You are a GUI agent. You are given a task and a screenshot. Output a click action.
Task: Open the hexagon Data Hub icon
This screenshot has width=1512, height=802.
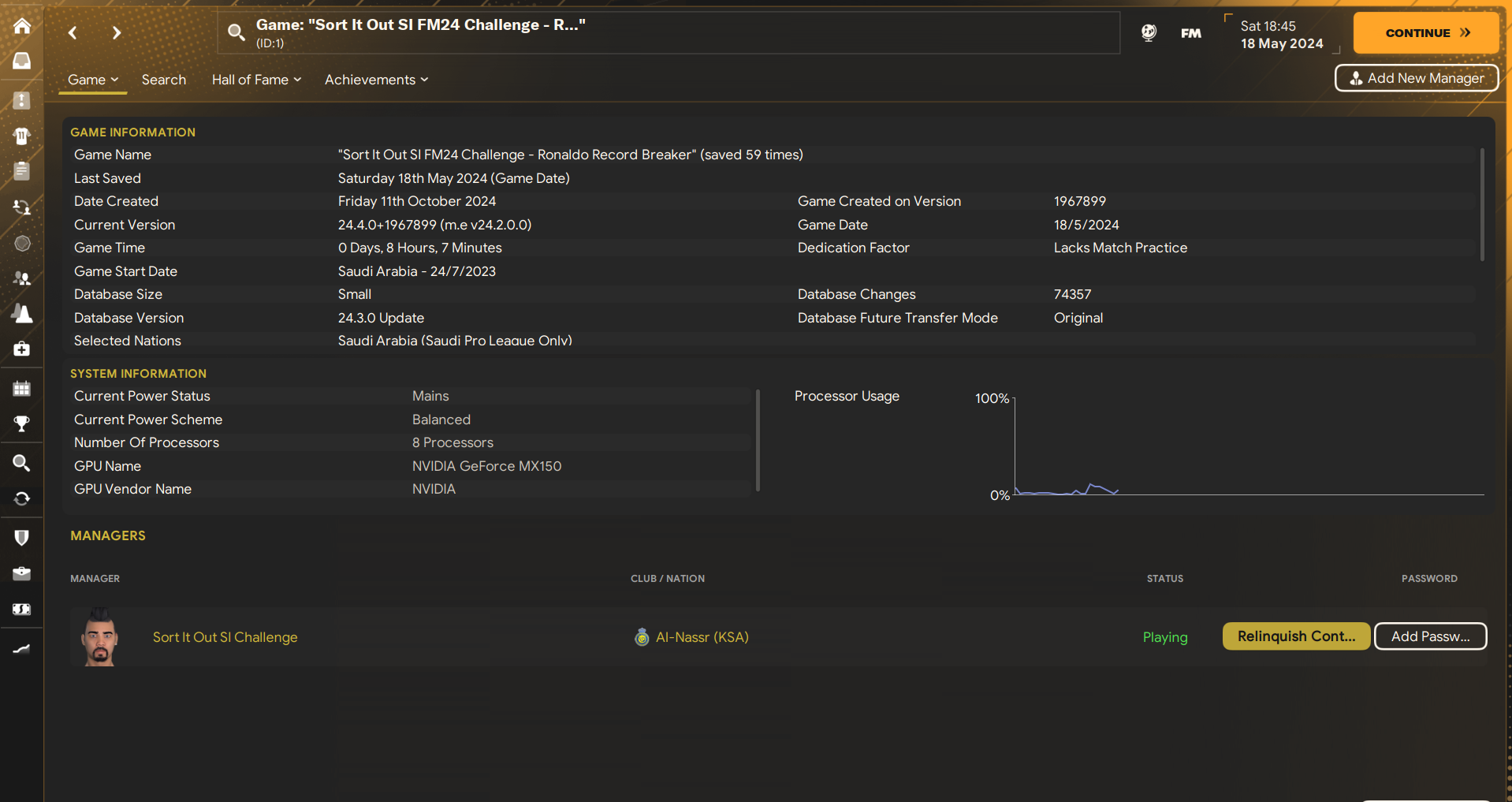click(22, 243)
